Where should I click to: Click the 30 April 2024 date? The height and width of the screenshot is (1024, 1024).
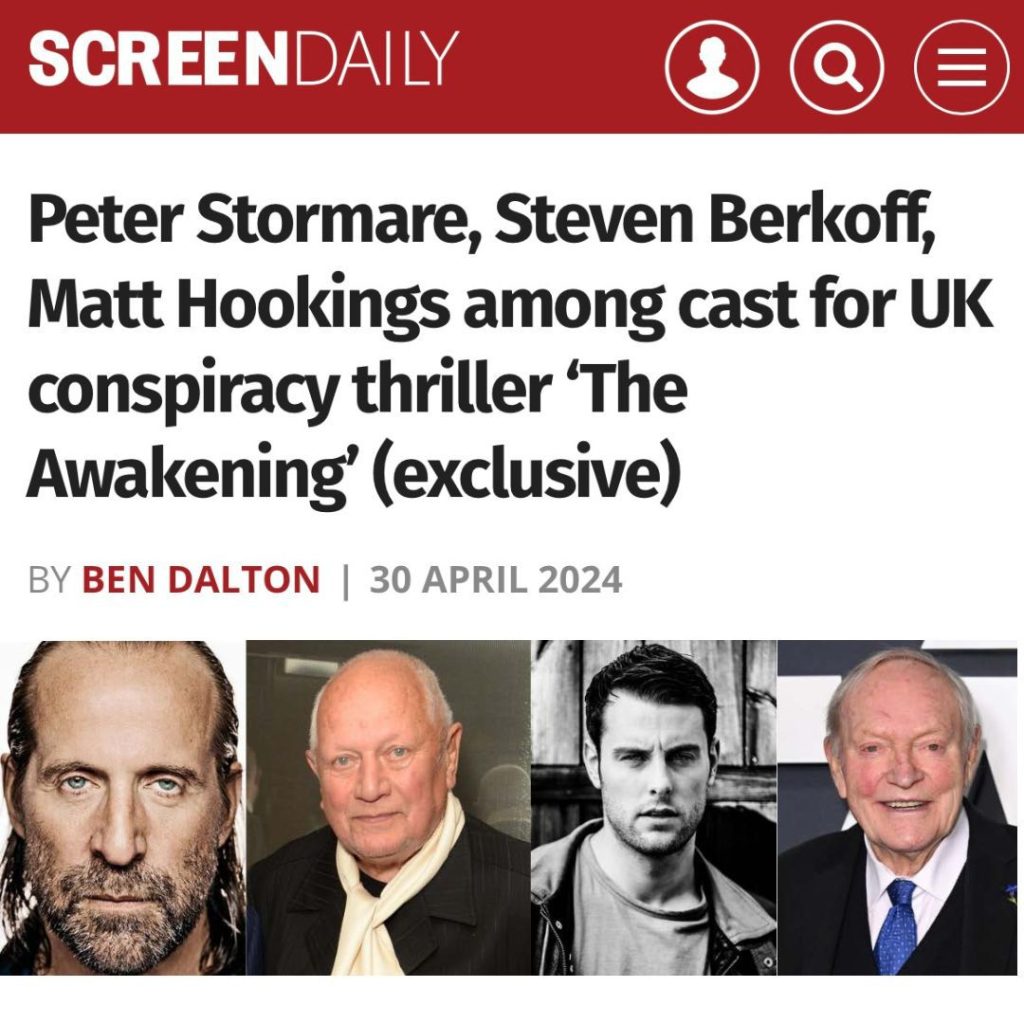tap(496, 580)
